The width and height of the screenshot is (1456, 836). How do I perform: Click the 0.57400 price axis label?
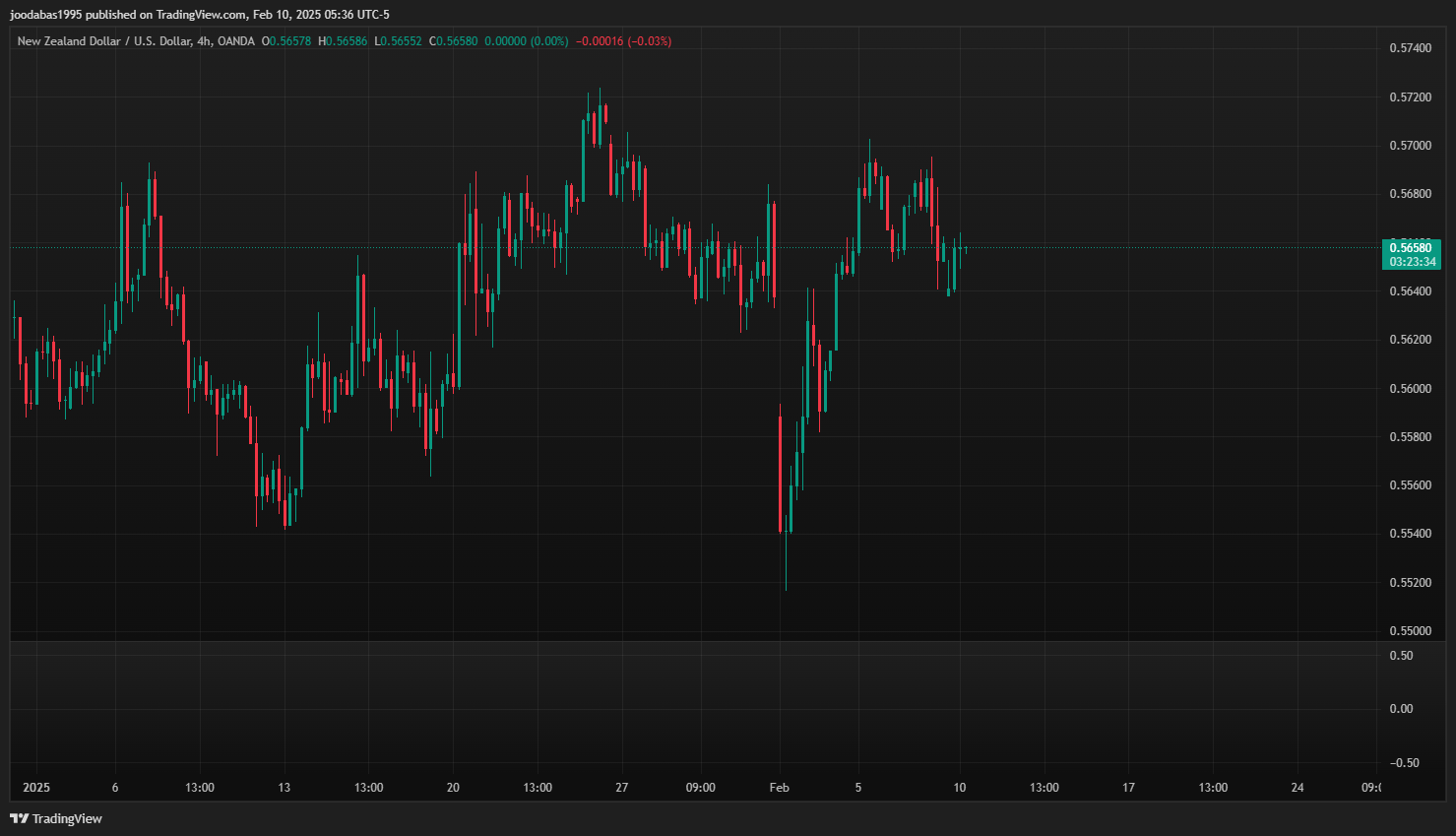point(1410,48)
